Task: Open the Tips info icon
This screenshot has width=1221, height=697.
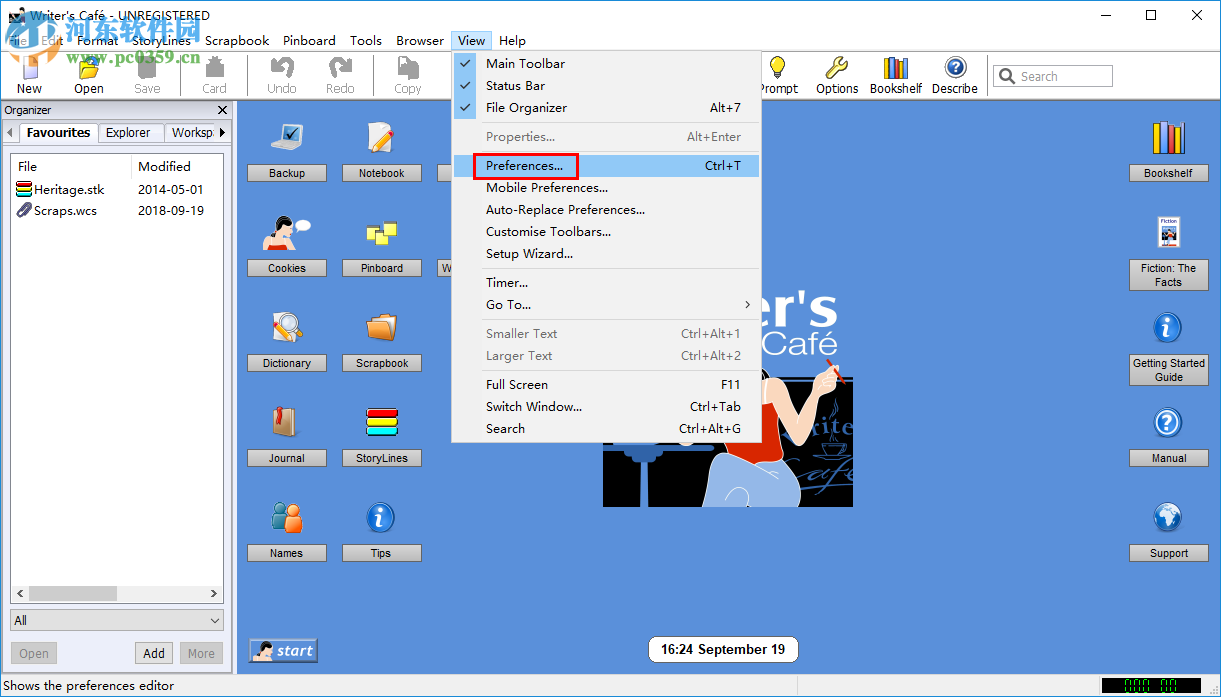Action: (x=381, y=518)
